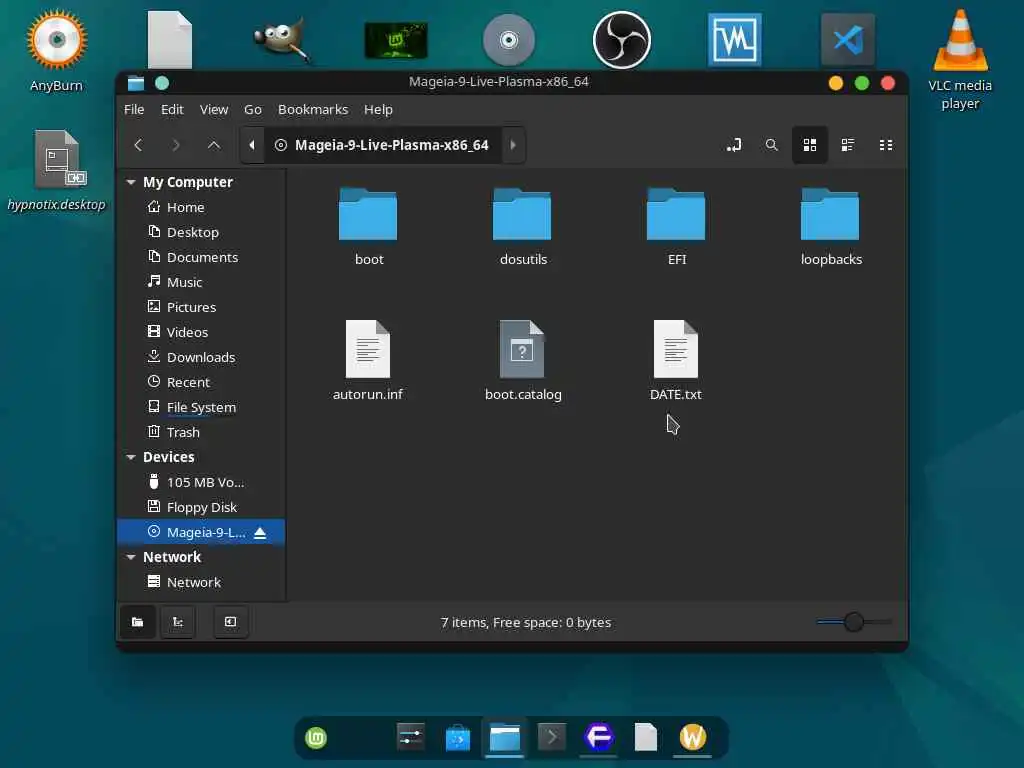Hide the sidebar panel
Screen dimensions: 1024x768
point(231,622)
